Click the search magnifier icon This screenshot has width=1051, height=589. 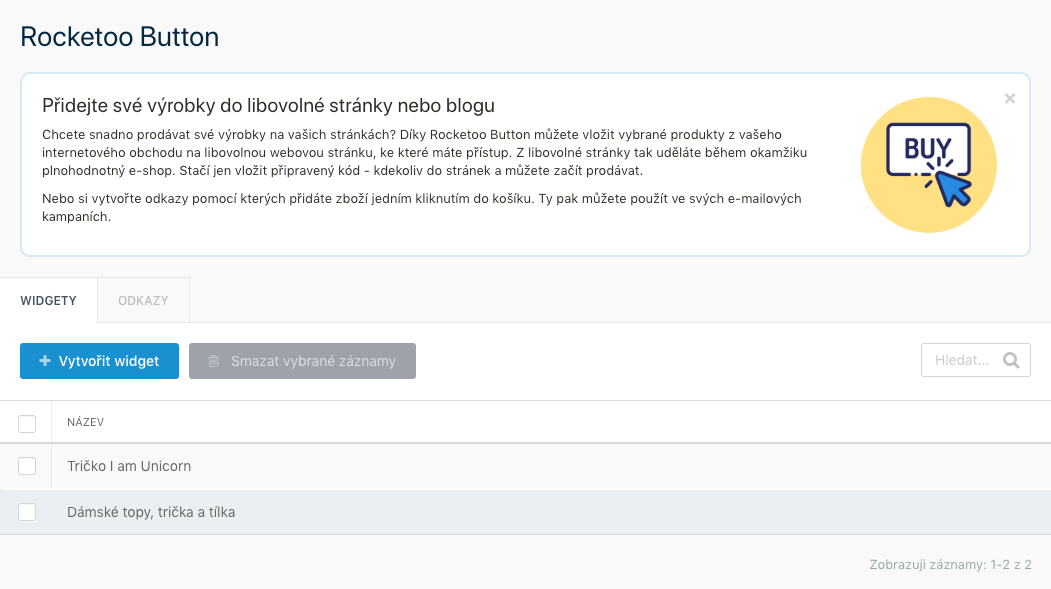tap(1011, 361)
